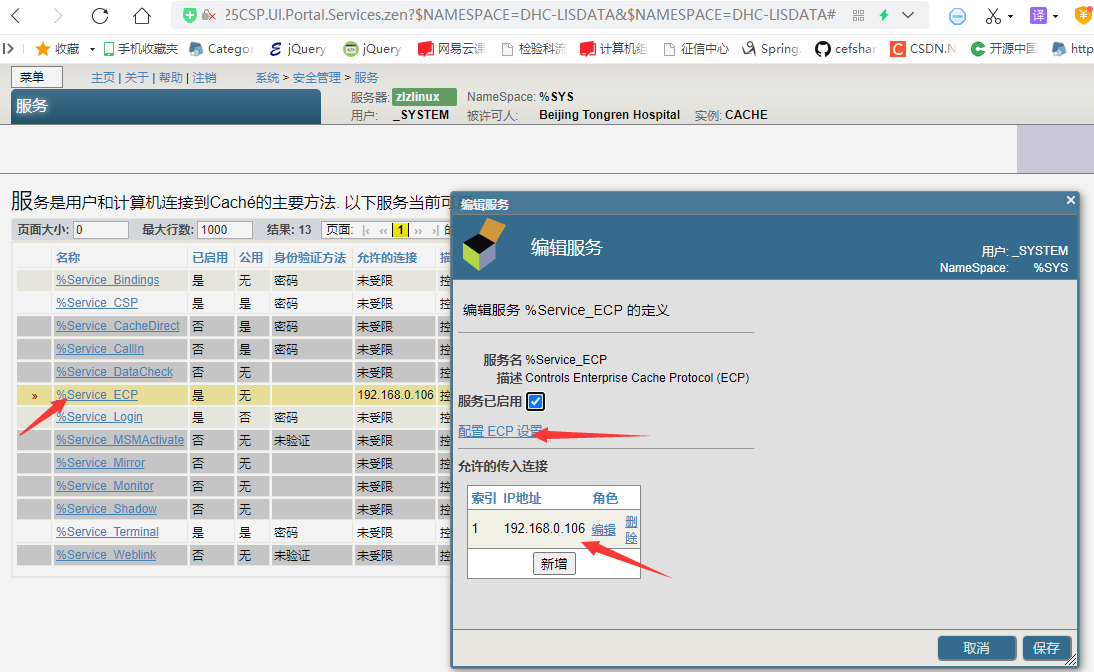Open the first jQuery bookmark
The height and width of the screenshot is (672, 1094).
297,49
